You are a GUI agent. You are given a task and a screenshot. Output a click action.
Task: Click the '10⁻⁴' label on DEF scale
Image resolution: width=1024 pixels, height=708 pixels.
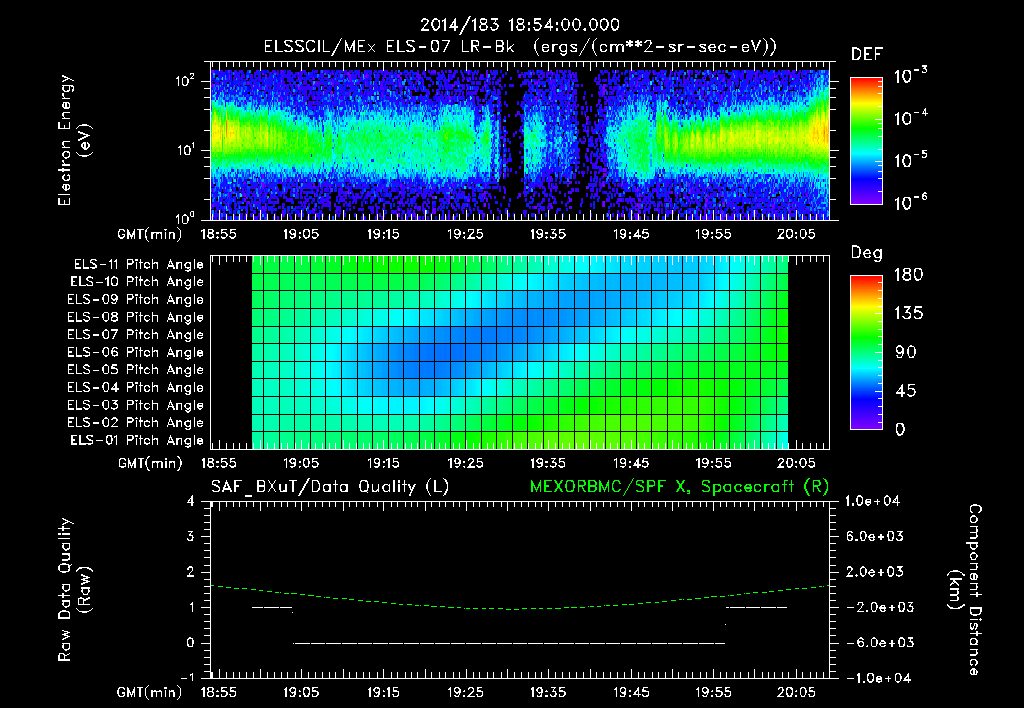pyautogui.click(x=910, y=118)
